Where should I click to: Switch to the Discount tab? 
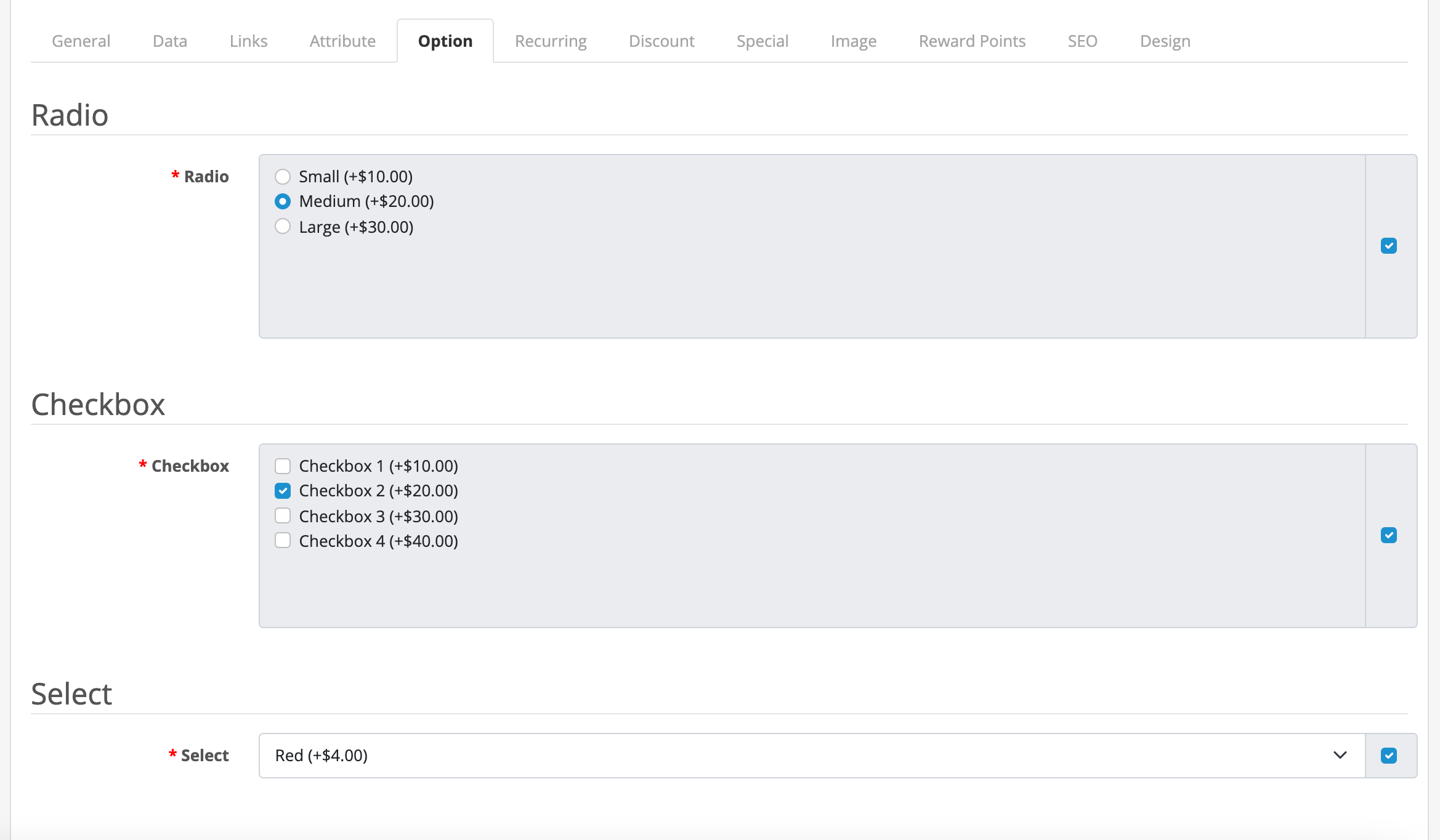(x=661, y=41)
